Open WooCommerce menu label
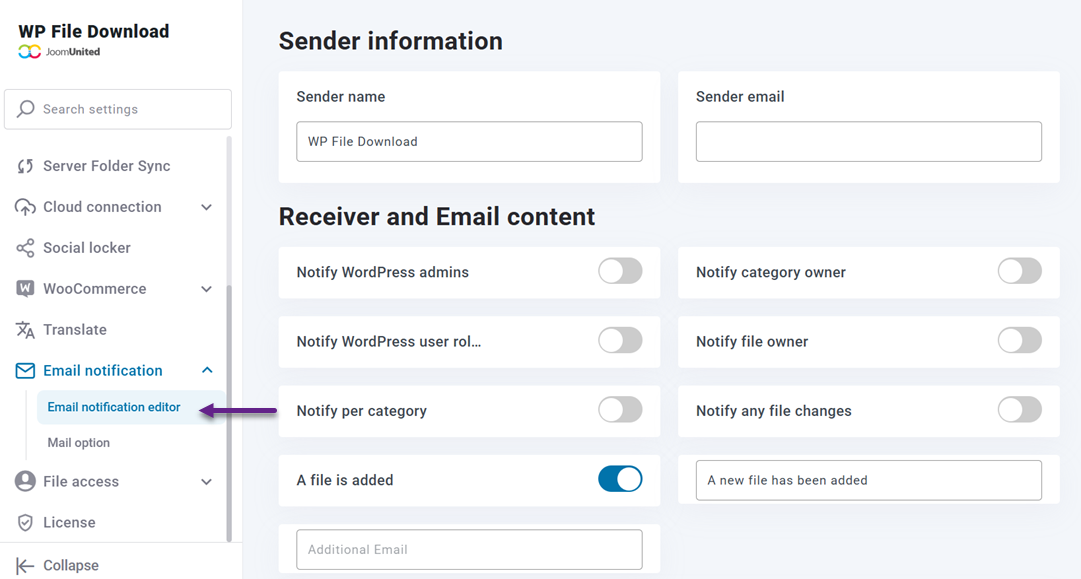This screenshot has width=1081, height=579. coord(94,289)
